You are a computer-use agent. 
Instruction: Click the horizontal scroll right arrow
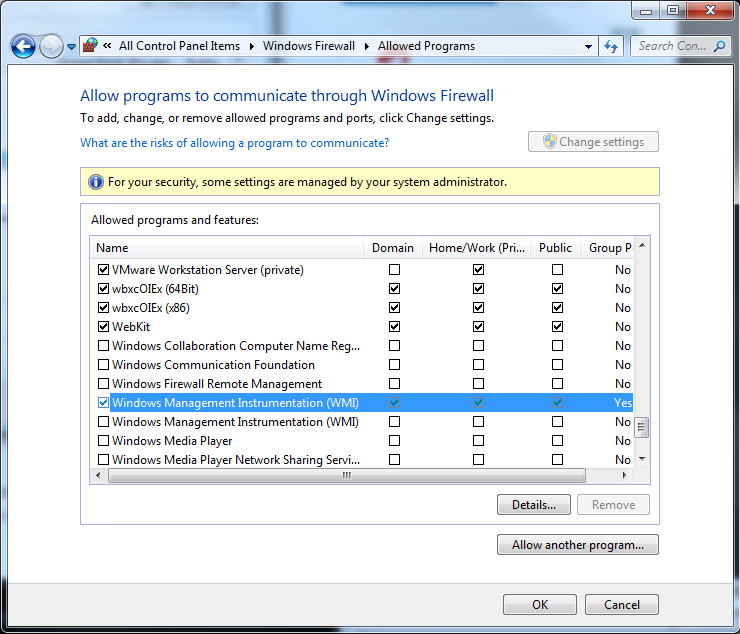click(624, 475)
